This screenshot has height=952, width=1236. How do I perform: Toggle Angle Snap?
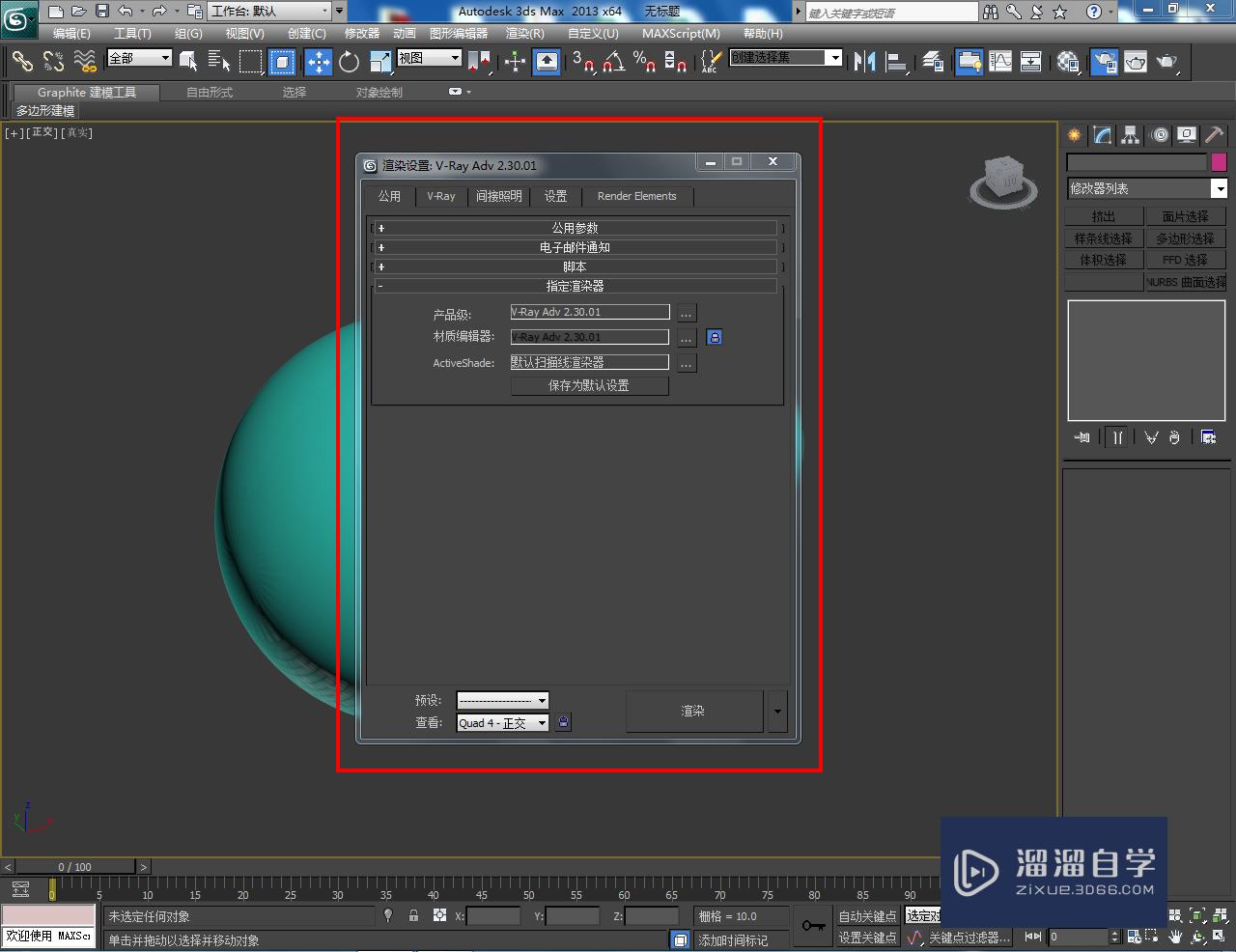pos(614,62)
